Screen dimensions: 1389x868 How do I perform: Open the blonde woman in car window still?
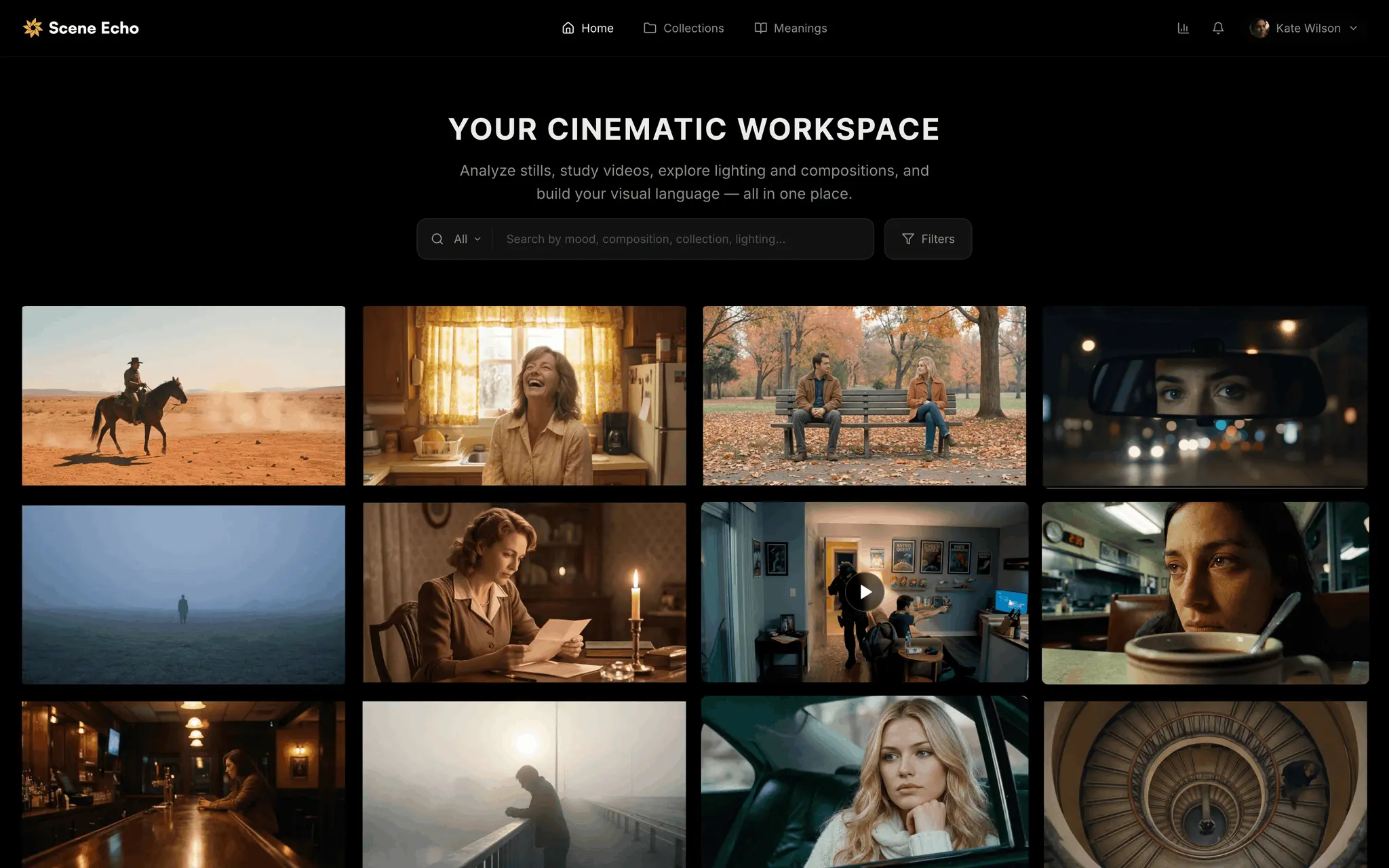865,782
